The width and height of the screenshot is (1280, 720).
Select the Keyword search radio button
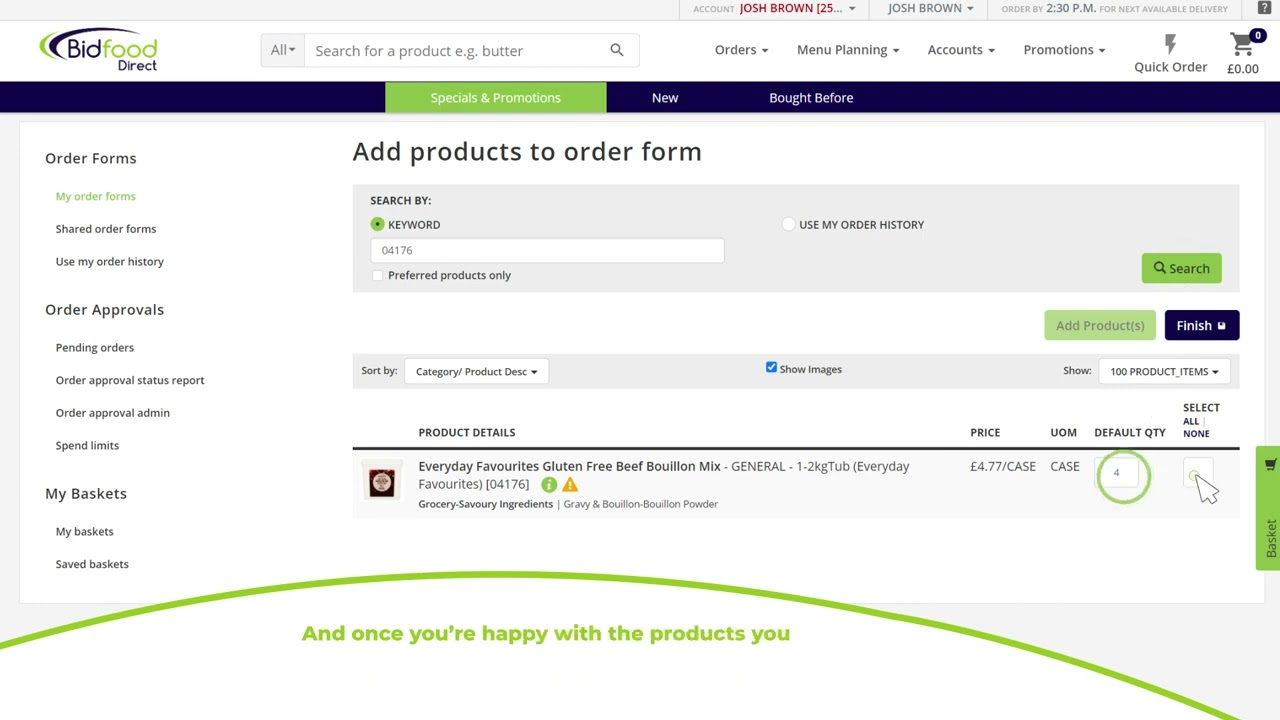coord(377,224)
